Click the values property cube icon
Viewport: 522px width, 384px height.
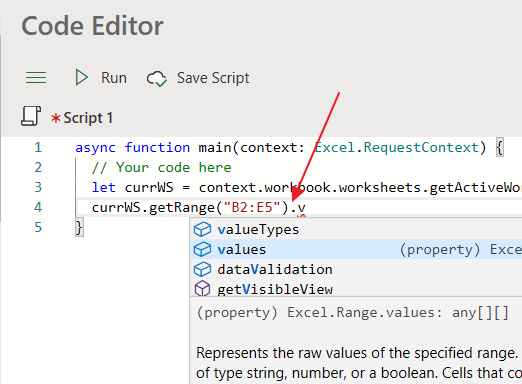tap(202, 249)
